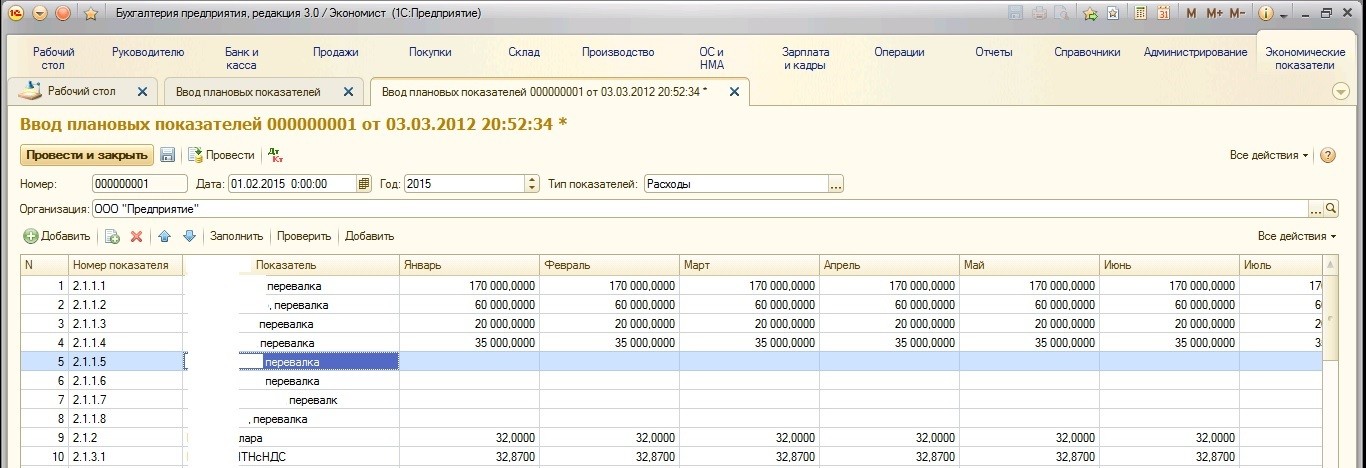Open the Организация selection ellipsis
The height and width of the screenshot is (468, 1366).
tap(1316, 209)
